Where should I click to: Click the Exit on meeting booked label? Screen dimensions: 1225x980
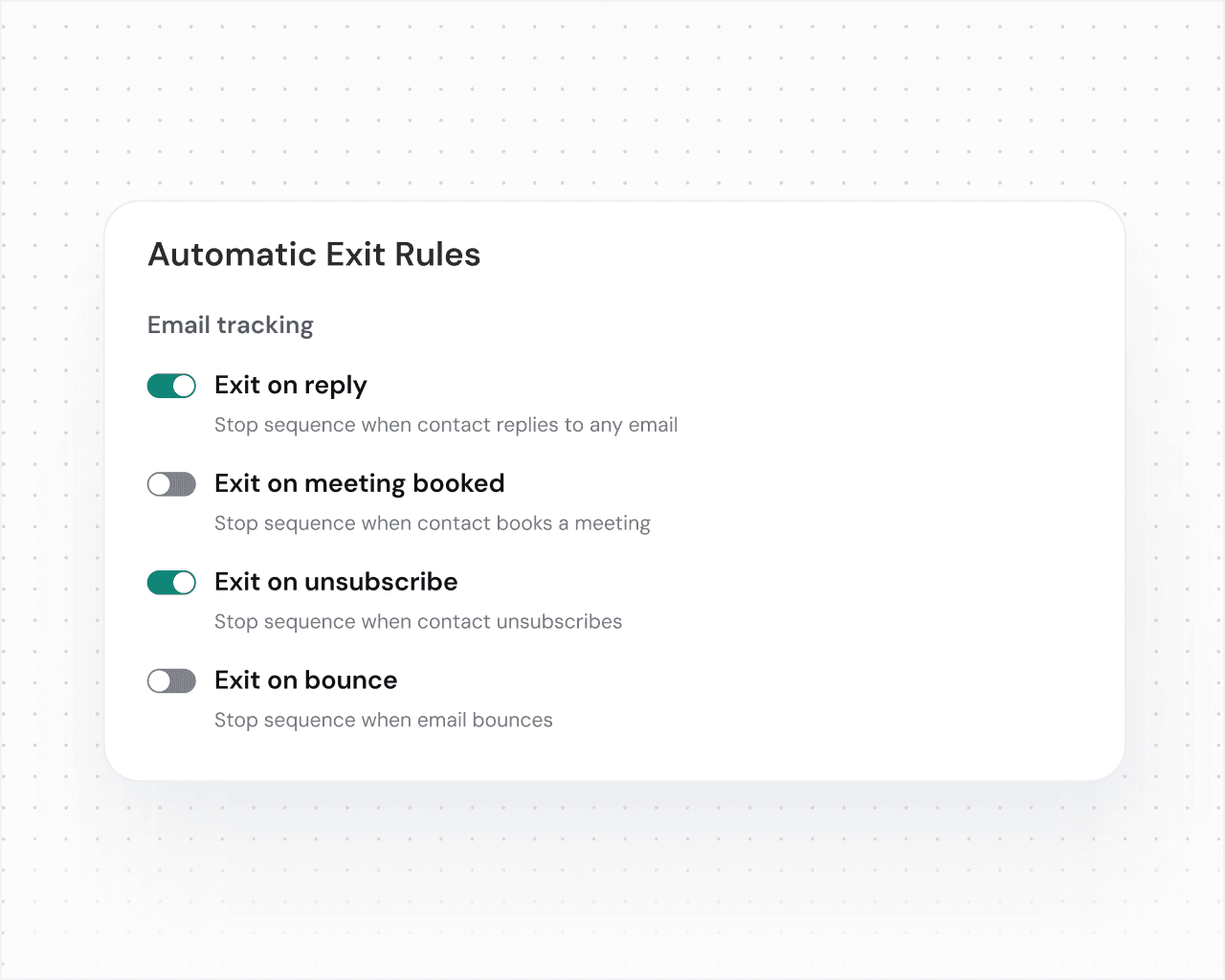coord(360,484)
